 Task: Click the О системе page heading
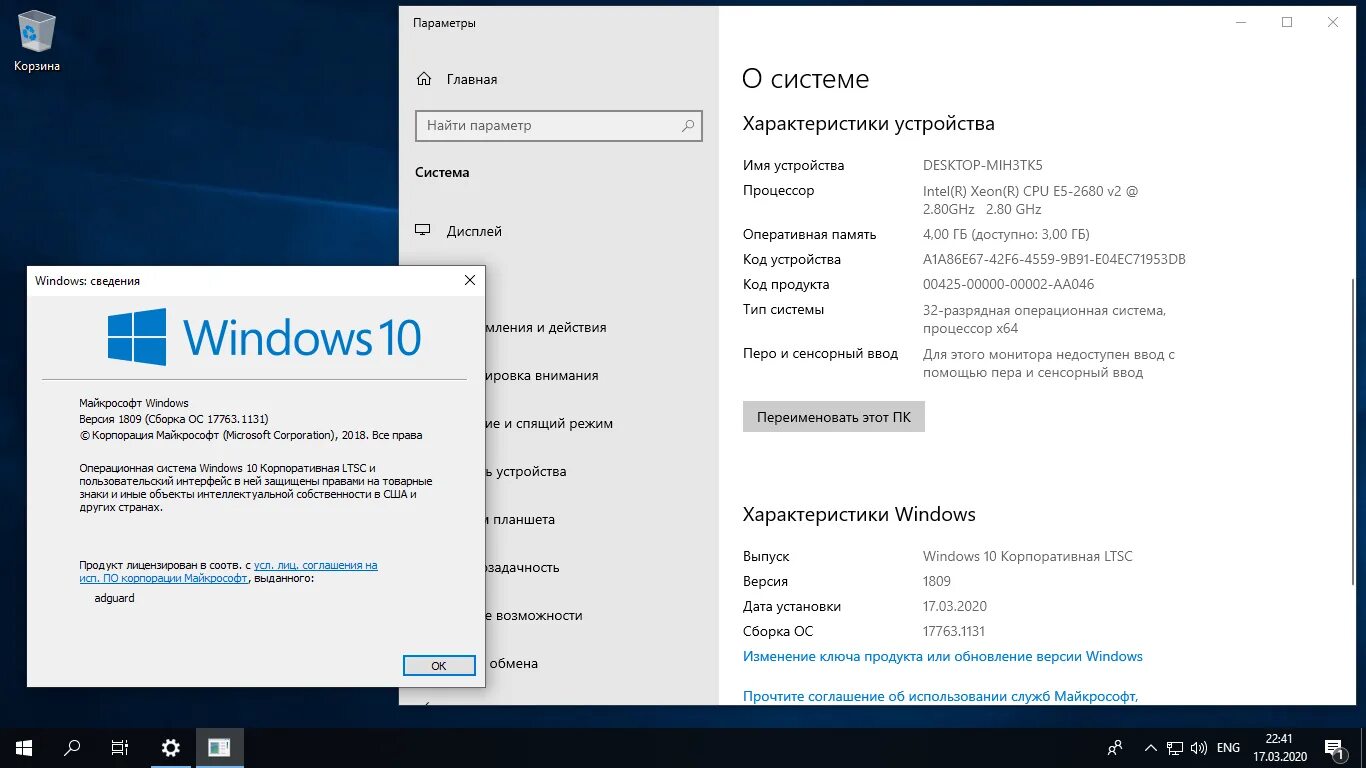pos(806,79)
